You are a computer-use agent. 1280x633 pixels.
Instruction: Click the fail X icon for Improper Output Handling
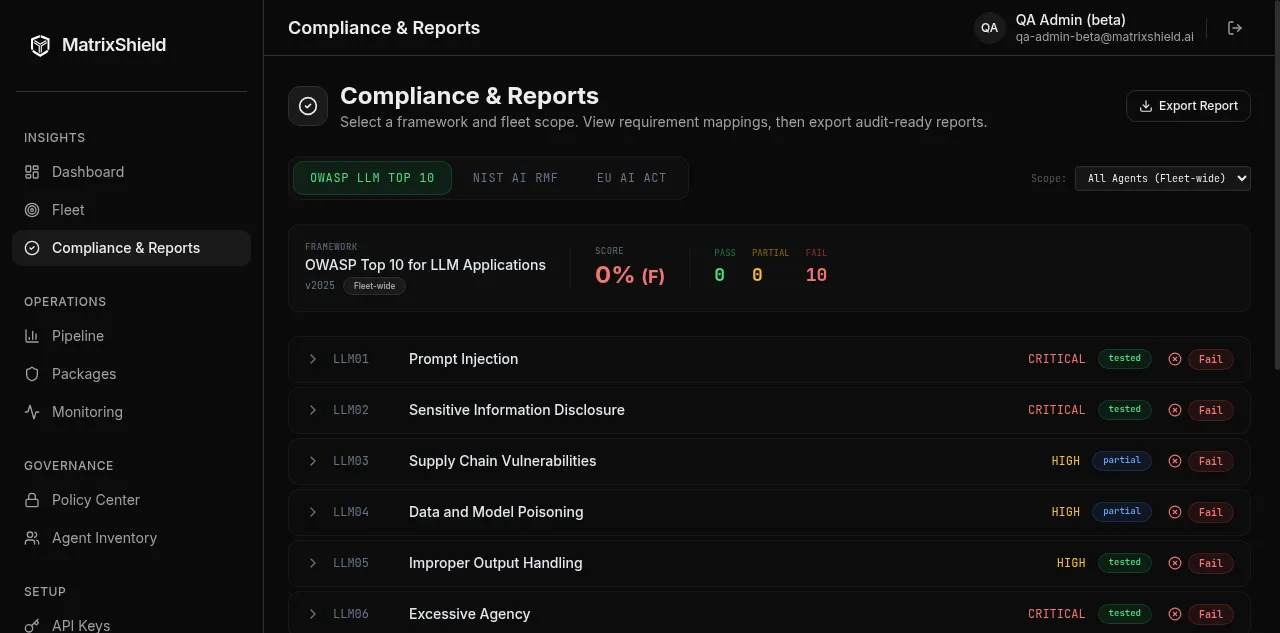pos(1175,563)
